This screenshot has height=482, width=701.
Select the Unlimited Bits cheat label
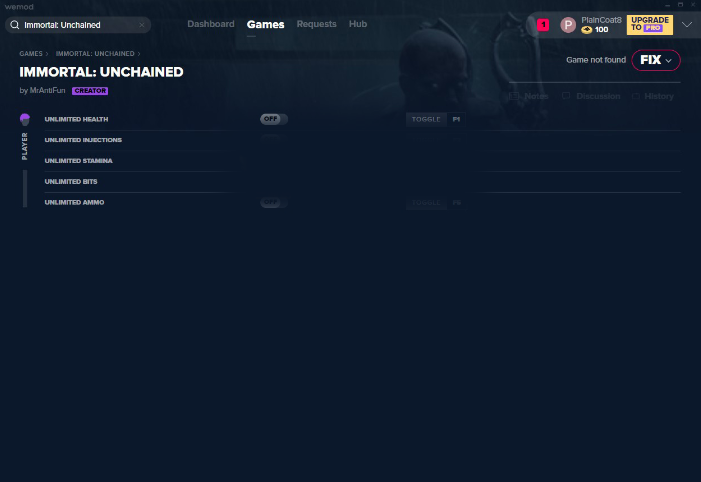coord(71,182)
